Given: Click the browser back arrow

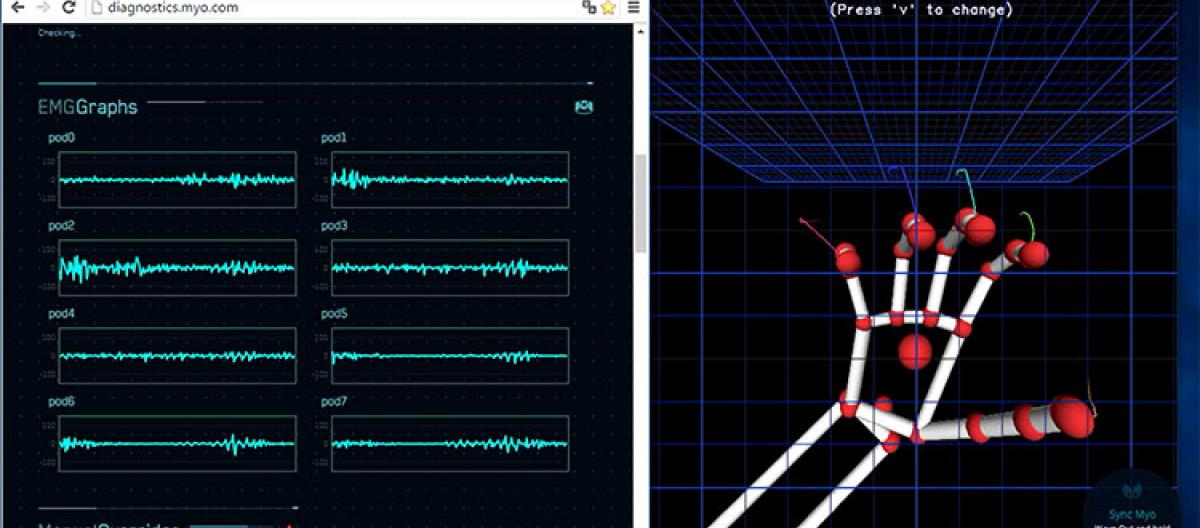Looking at the screenshot, I should click(16, 7).
